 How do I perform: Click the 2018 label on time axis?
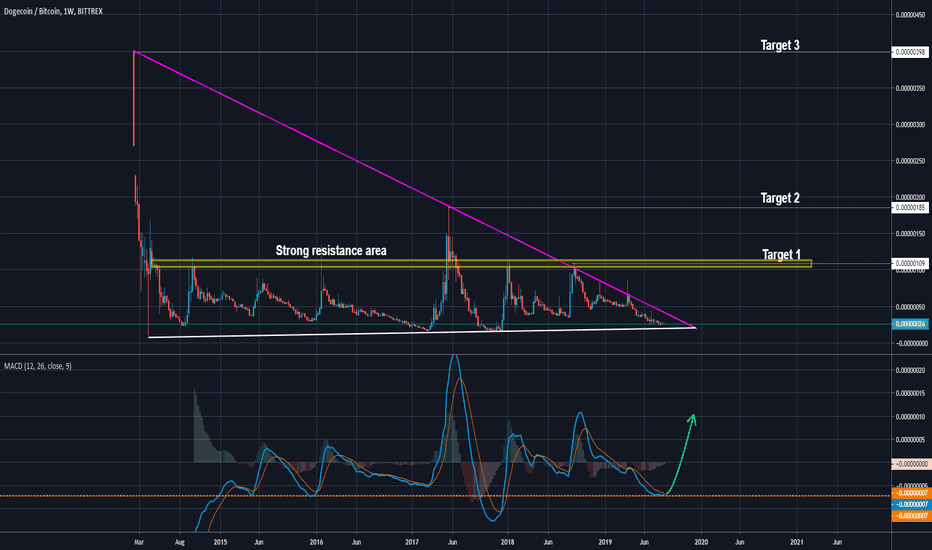pos(508,542)
